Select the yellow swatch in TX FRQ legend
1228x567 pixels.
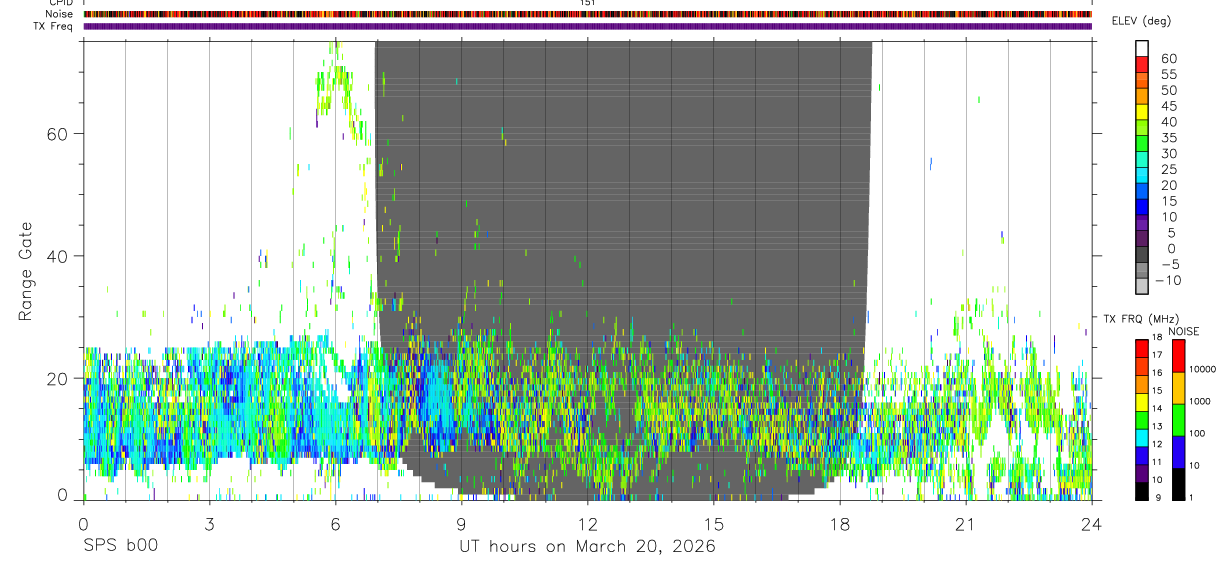click(1142, 402)
